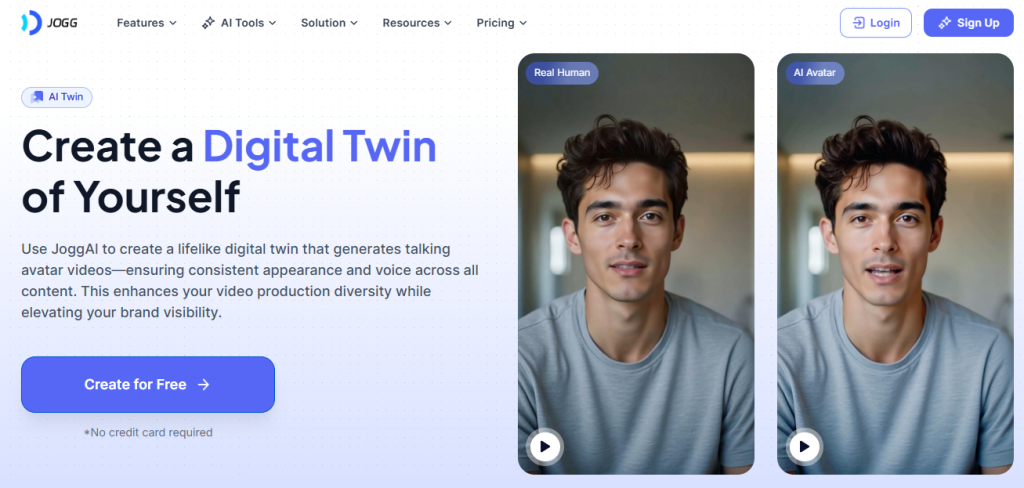Open the Features menu item
The image size is (1024, 488).
(147, 23)
